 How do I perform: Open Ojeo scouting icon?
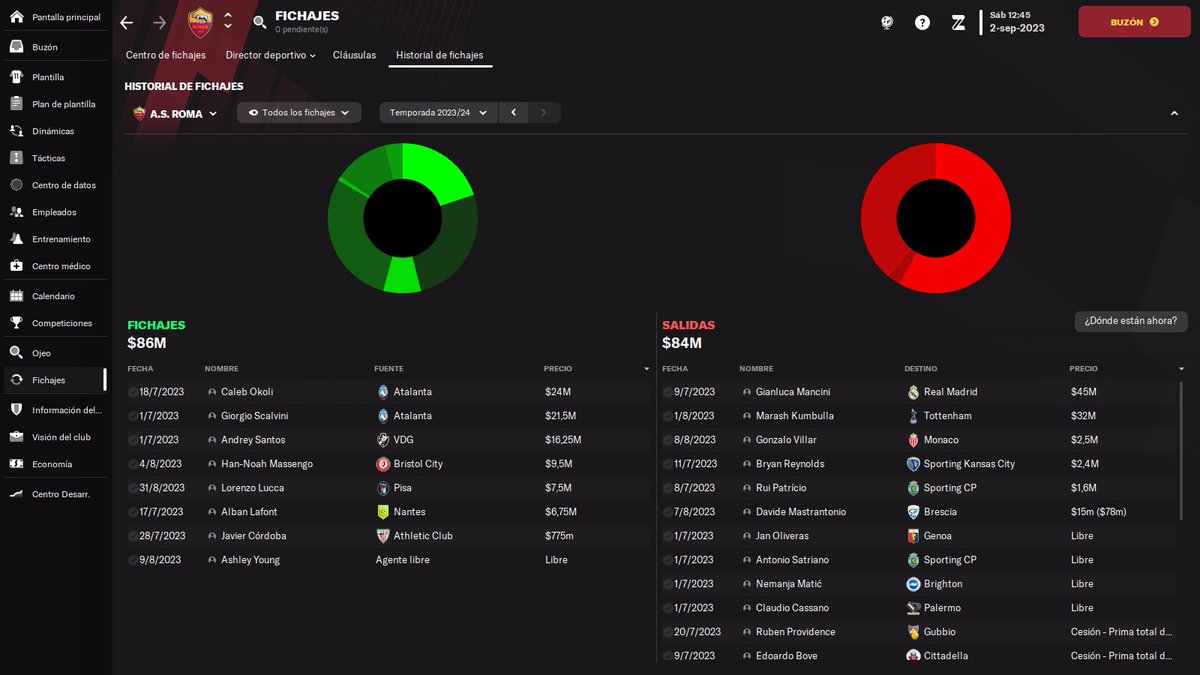pos(16,353)
